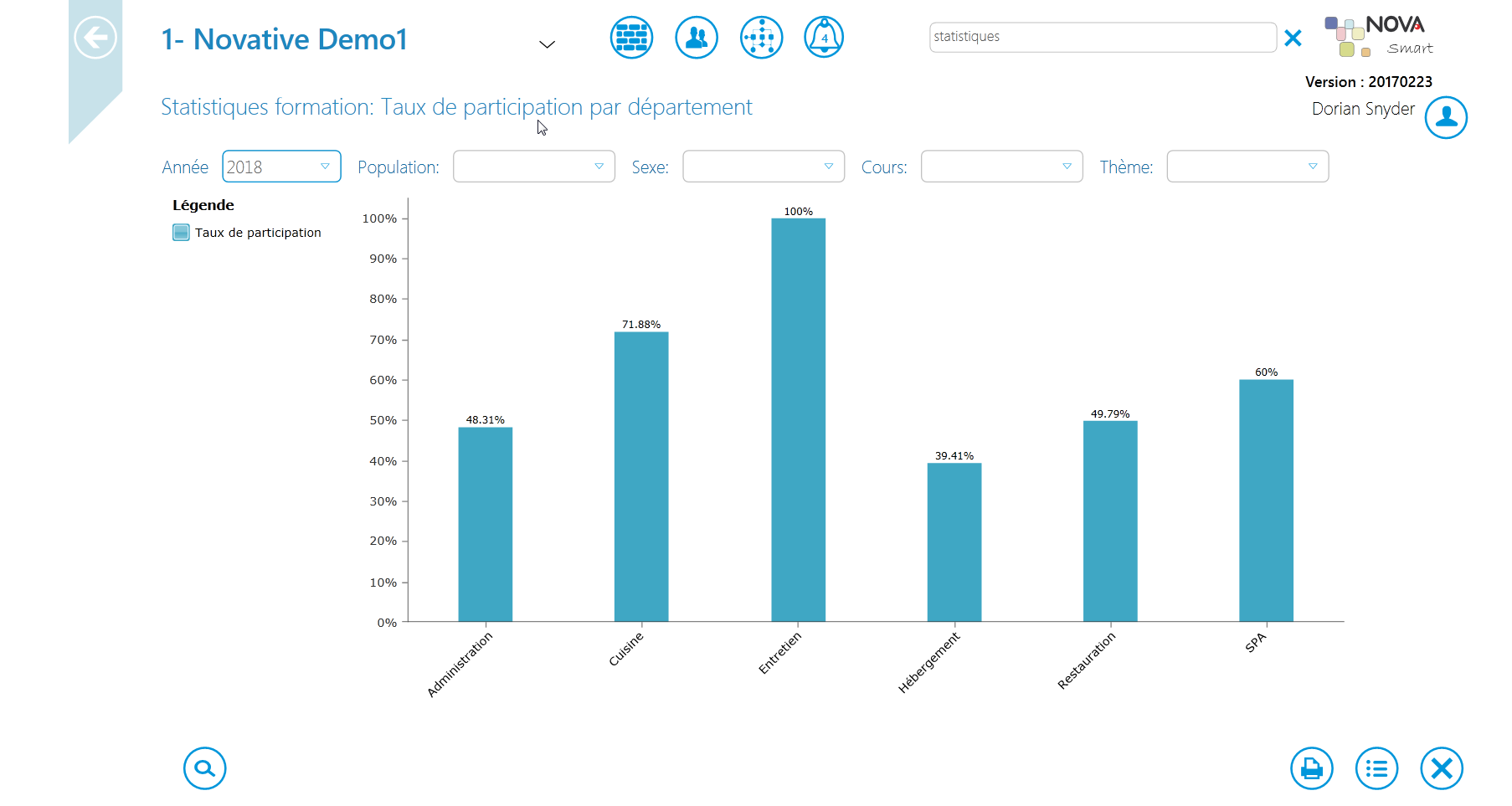Screen dimensions: 1512x806
Task: Open the Cours dropdown
Action: 1002,167
